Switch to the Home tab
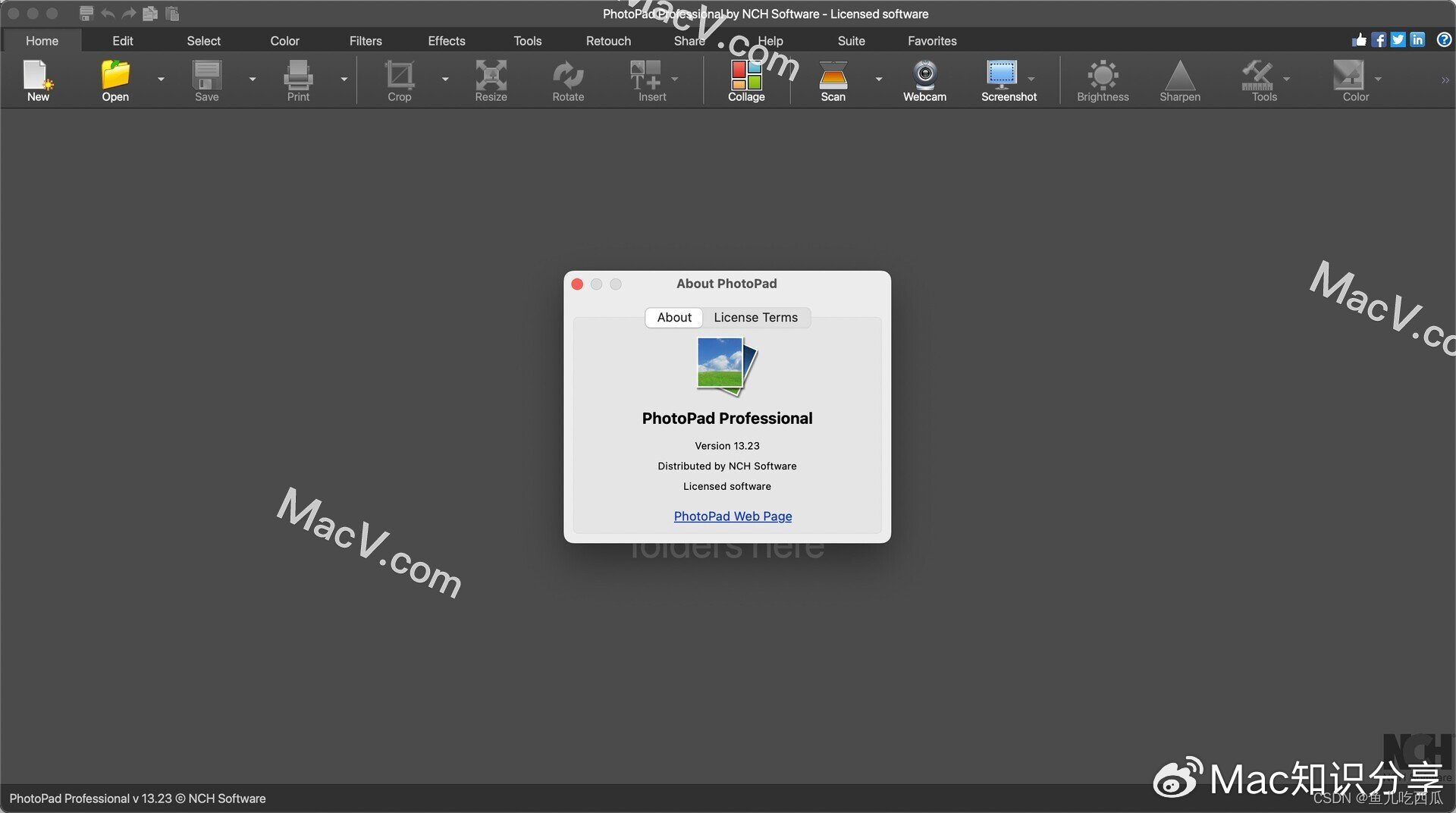Image resolution: width=1456 pixels, height=813 pixels. pos(42,41)
